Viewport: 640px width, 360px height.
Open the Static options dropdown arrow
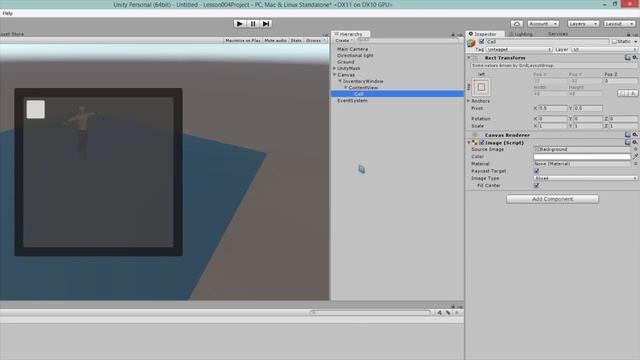(x=636, y=42)
